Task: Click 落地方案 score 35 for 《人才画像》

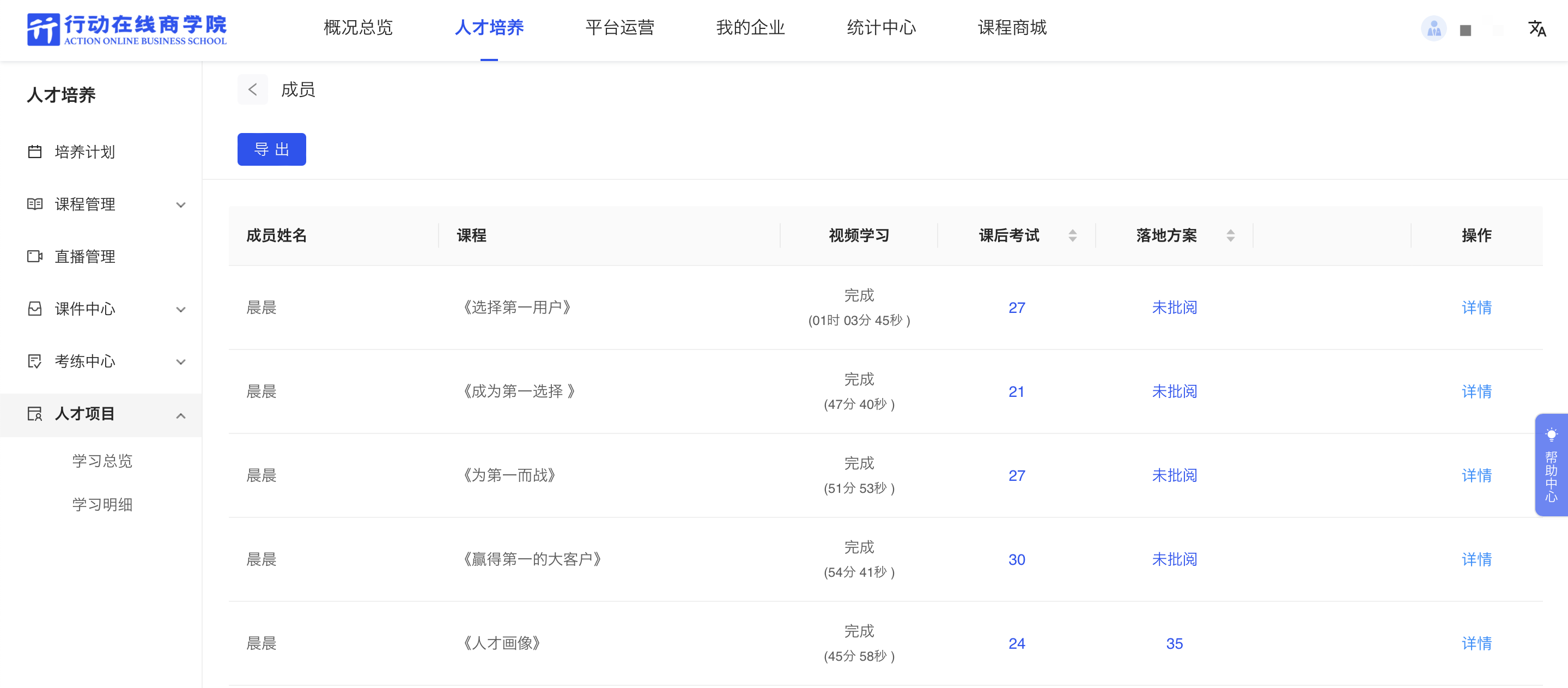Action: (1174, 643)
